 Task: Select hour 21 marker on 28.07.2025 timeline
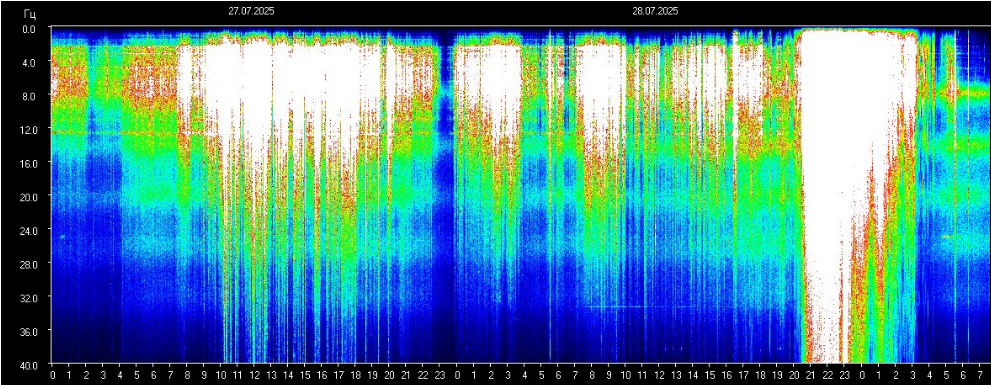[811, 375]
